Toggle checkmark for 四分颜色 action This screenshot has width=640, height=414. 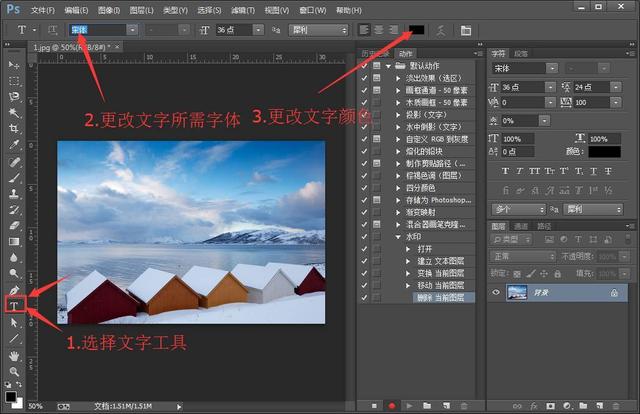click(x=364, y=188)
